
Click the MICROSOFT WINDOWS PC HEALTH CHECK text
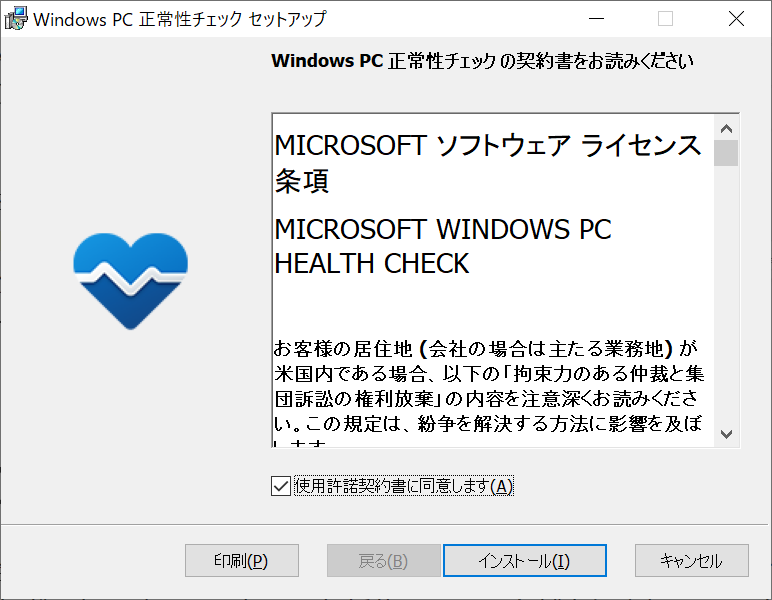tap(443, 246)
